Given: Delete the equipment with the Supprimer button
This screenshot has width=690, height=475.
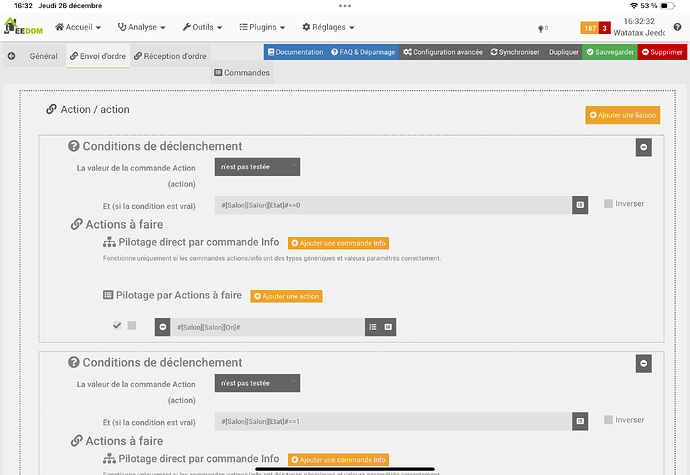Looking at the screenshot, I should coord(662,52).
